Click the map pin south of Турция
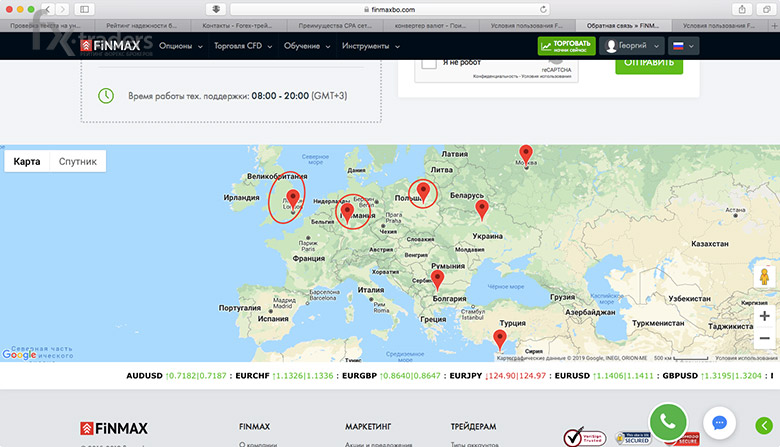This screenshot has height=447, width=780. (x=499, y=340)
